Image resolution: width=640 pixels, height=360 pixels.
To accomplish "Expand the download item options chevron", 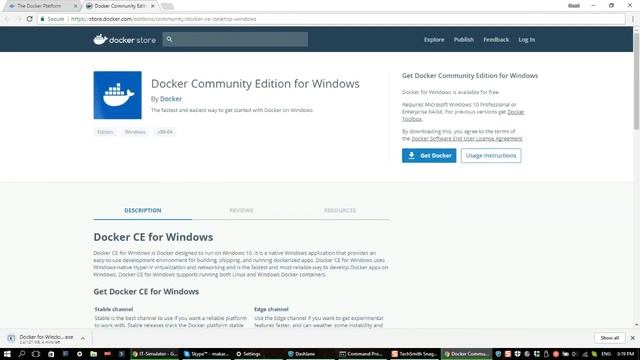I will [83, 338].
